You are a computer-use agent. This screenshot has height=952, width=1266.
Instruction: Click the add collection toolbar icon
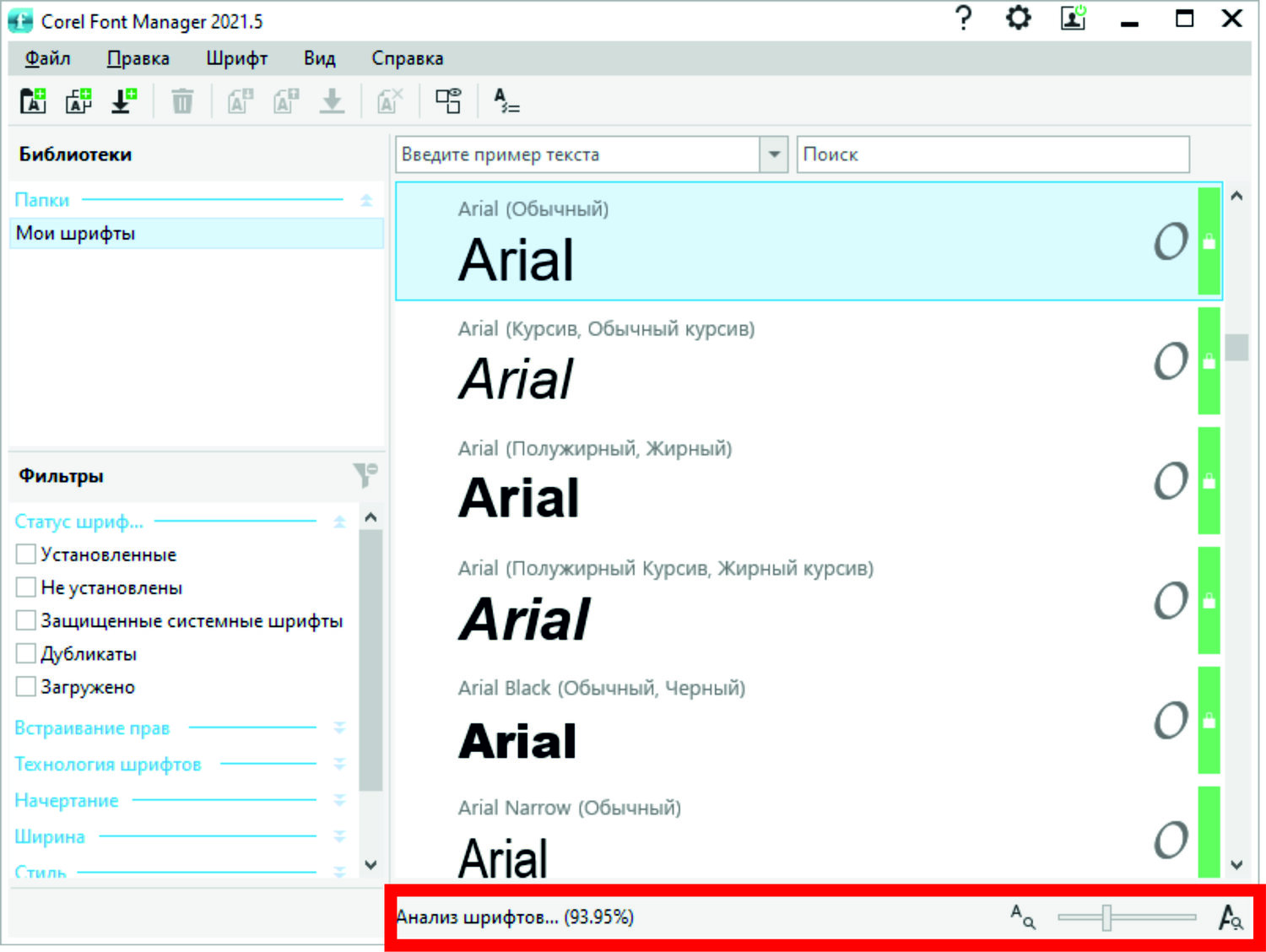point(78,101)
